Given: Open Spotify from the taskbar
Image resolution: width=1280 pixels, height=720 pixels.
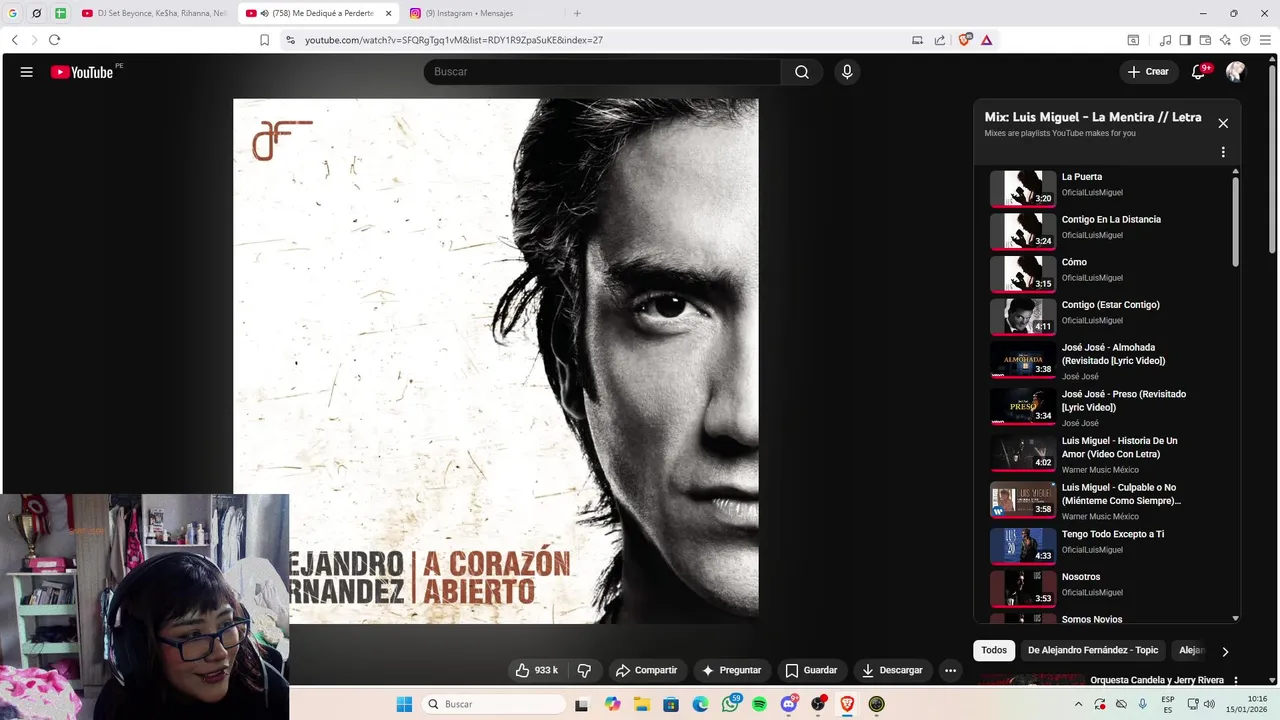Looking at the screenshot, I should point(759,704).
